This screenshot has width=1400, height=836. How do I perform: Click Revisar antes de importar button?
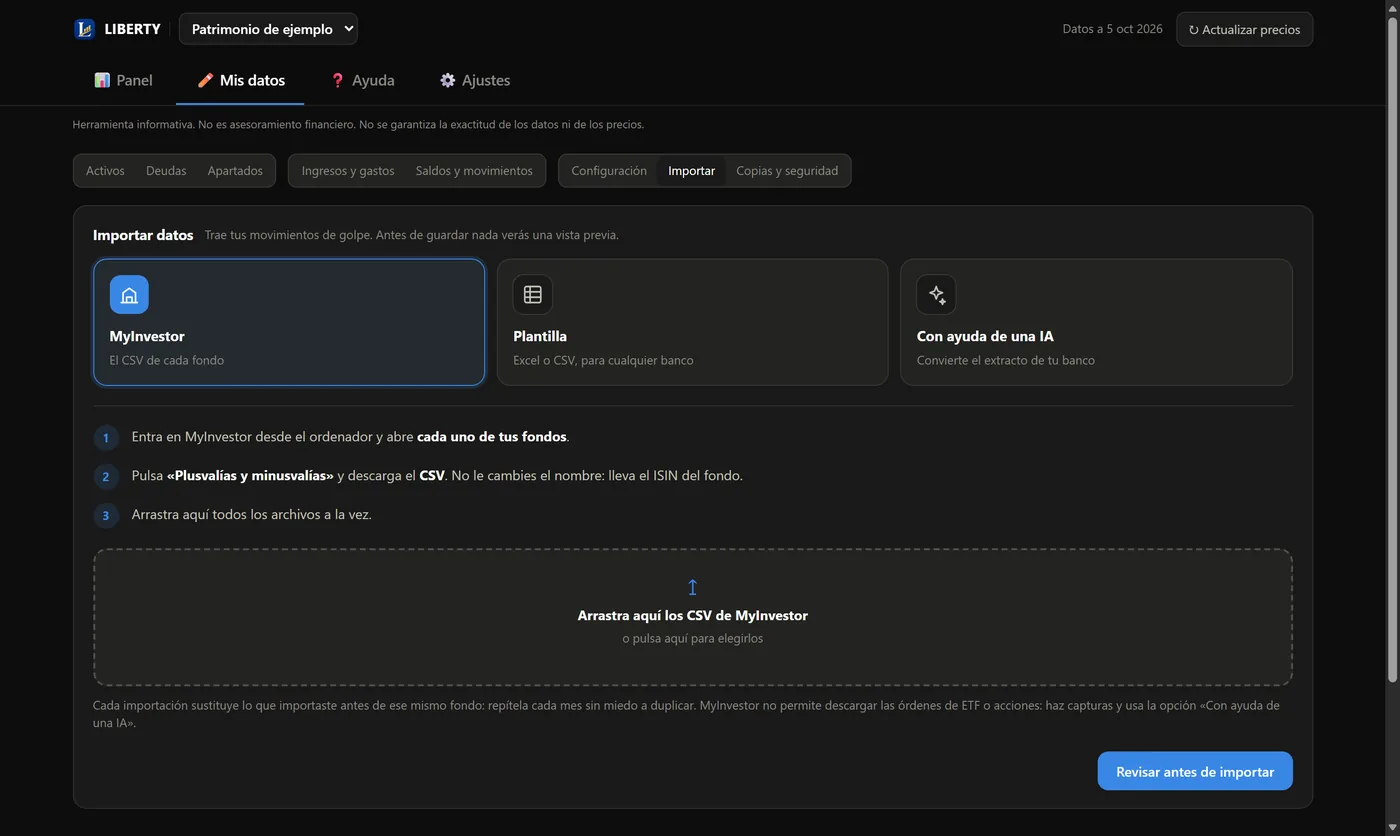click(x=1195, y=771)
